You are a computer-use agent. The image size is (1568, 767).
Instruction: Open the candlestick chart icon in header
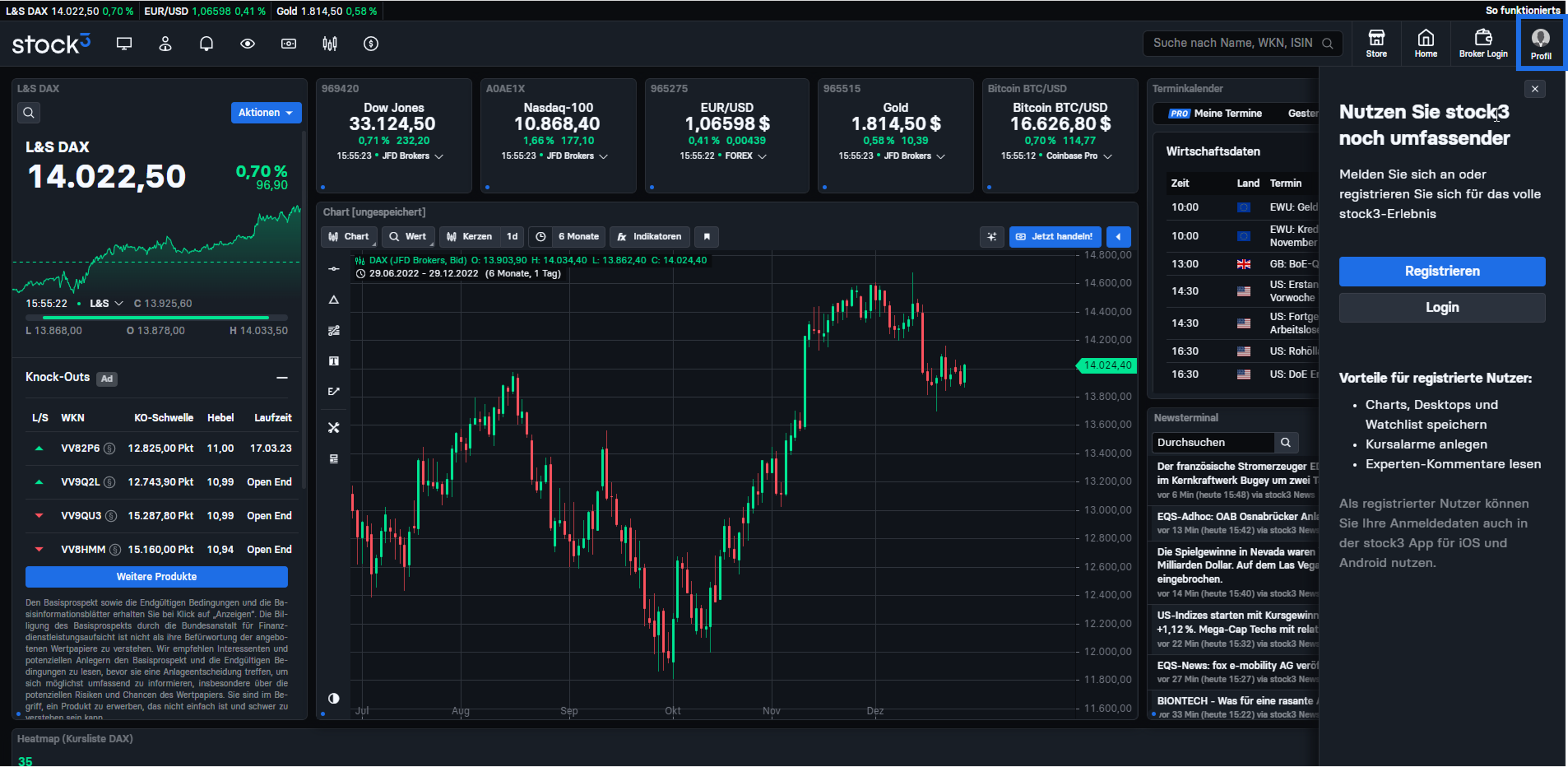click(x=330, y=44)
